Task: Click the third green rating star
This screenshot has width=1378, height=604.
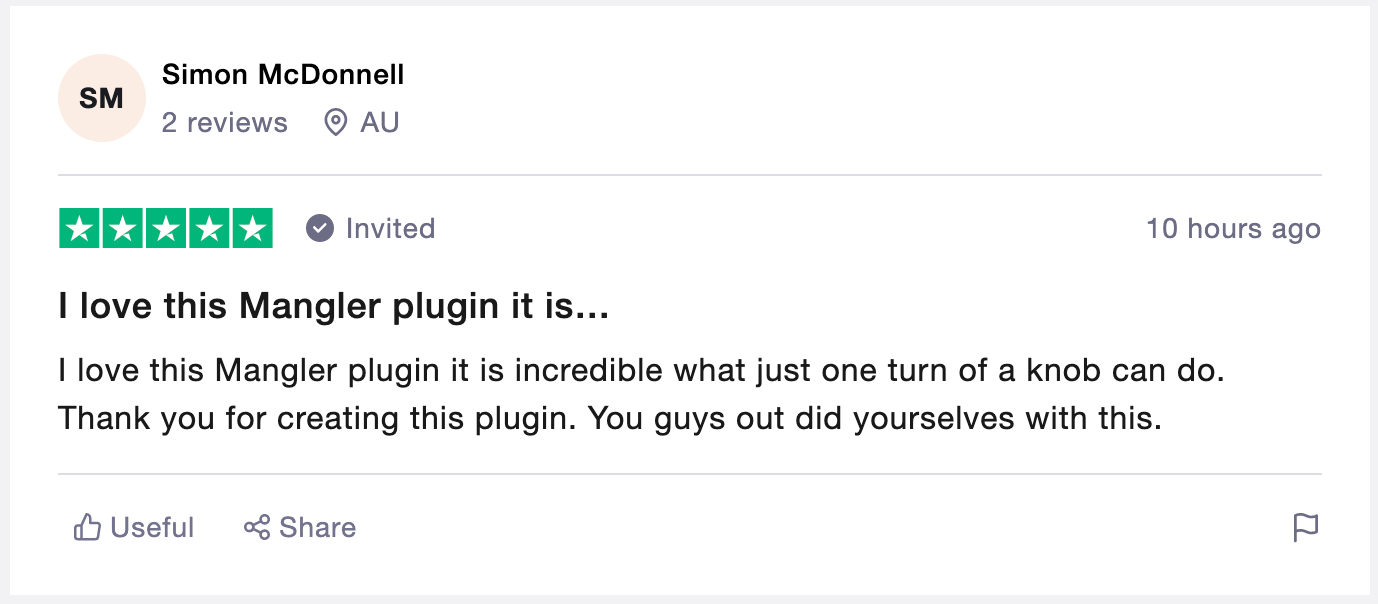Action: [x=166, y=229]
